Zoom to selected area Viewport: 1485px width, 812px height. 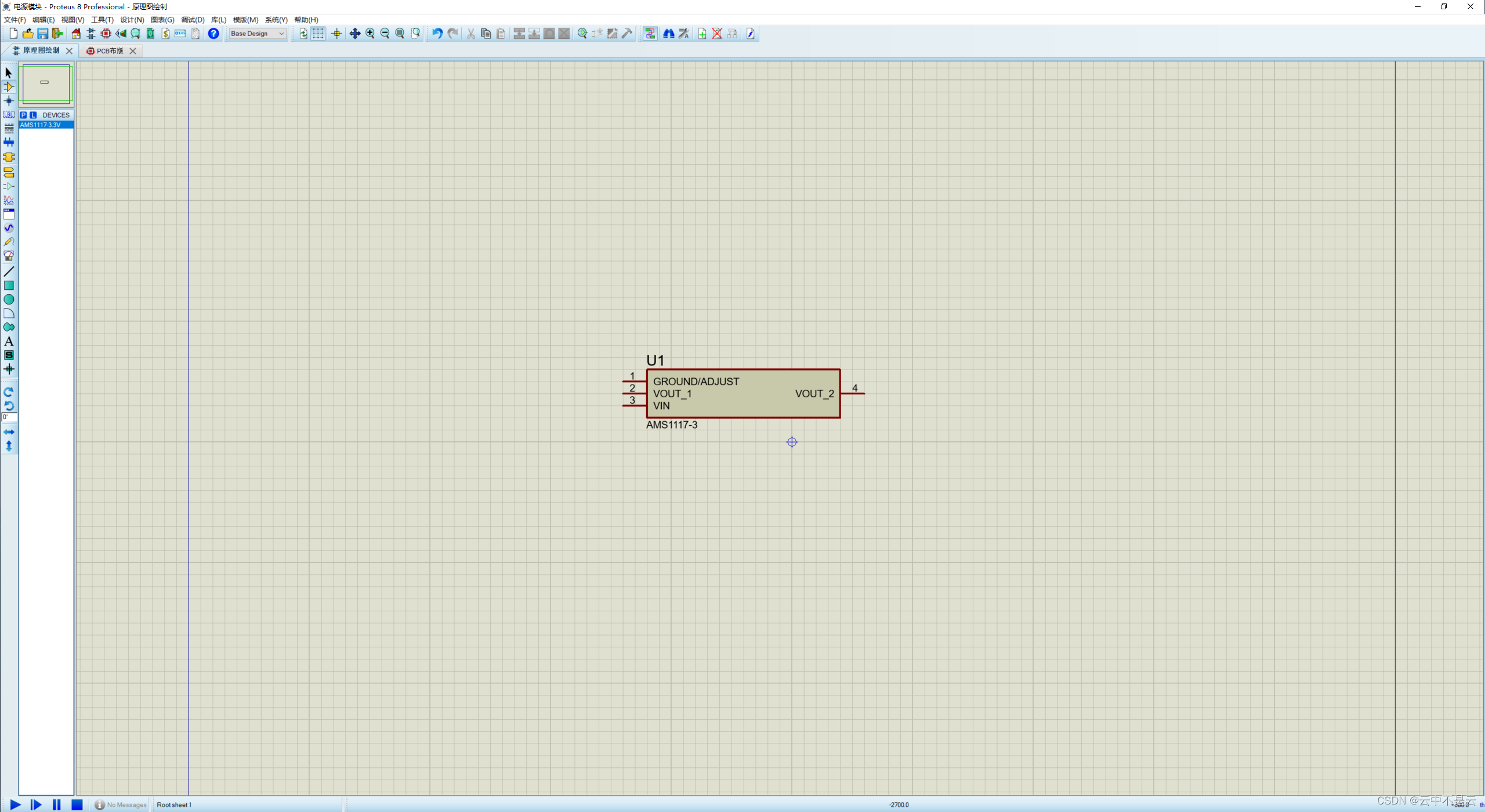coord(415,34)
